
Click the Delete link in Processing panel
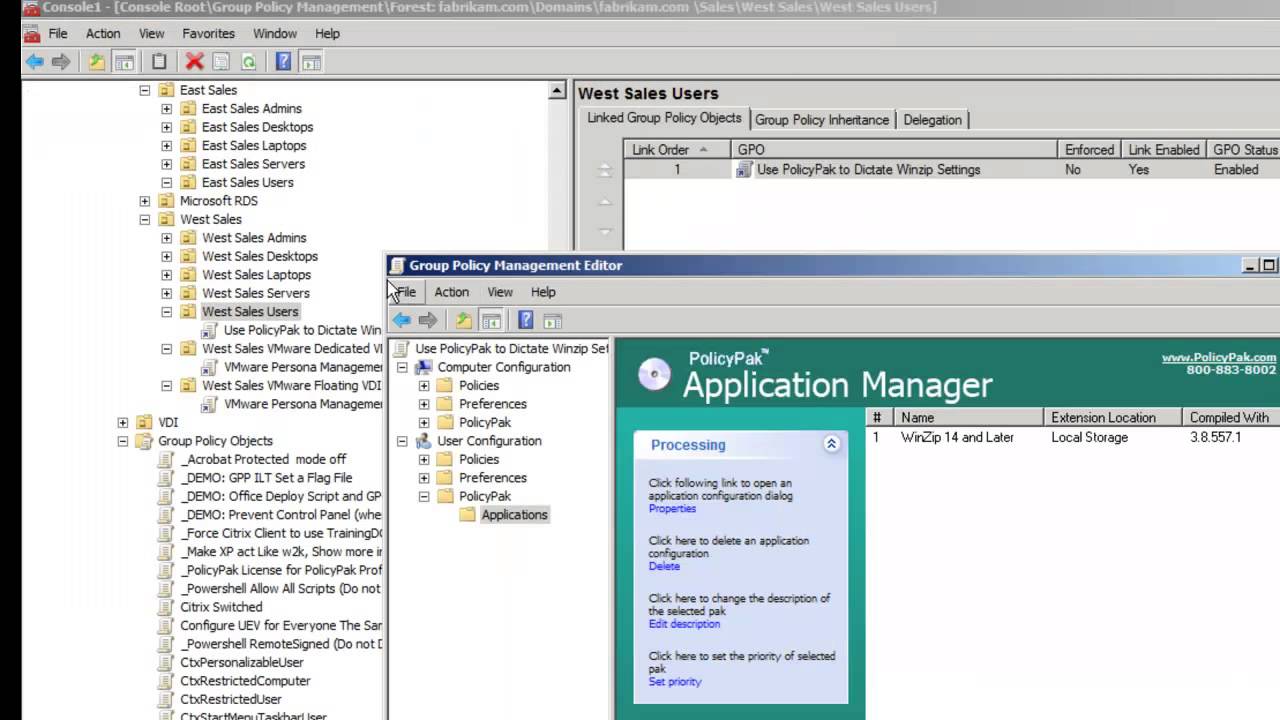[664, 567]
